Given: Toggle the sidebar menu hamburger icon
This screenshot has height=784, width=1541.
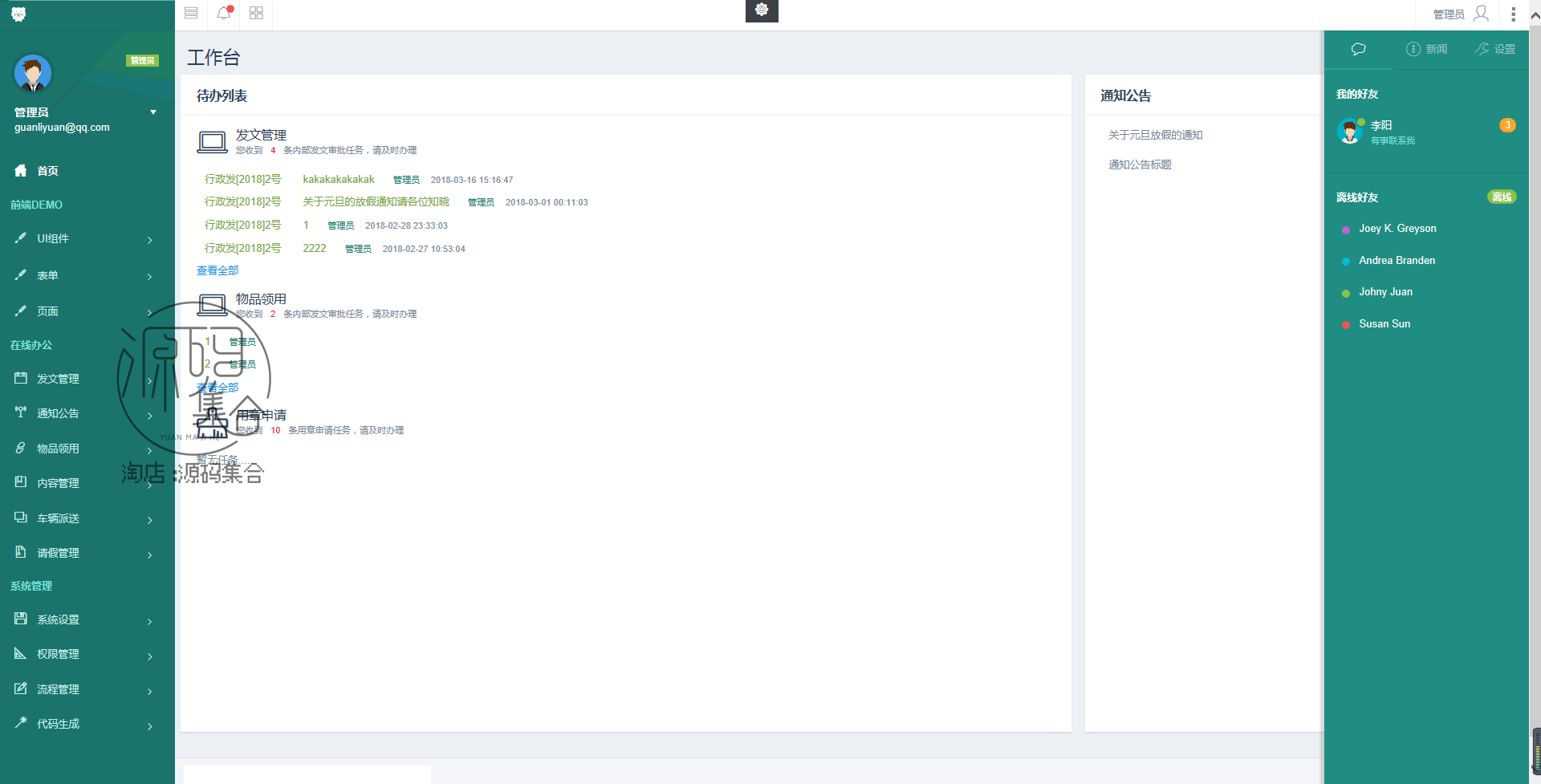Looking at the screenshot, I should point(191,13).
